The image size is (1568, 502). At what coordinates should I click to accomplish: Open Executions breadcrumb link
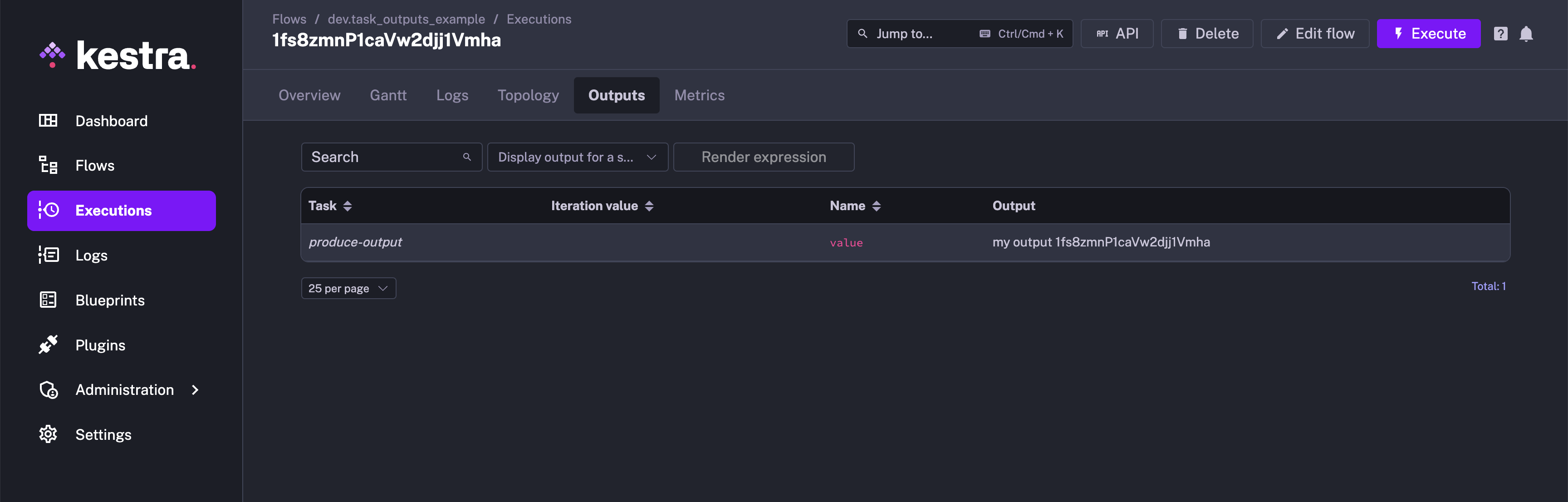539,19
